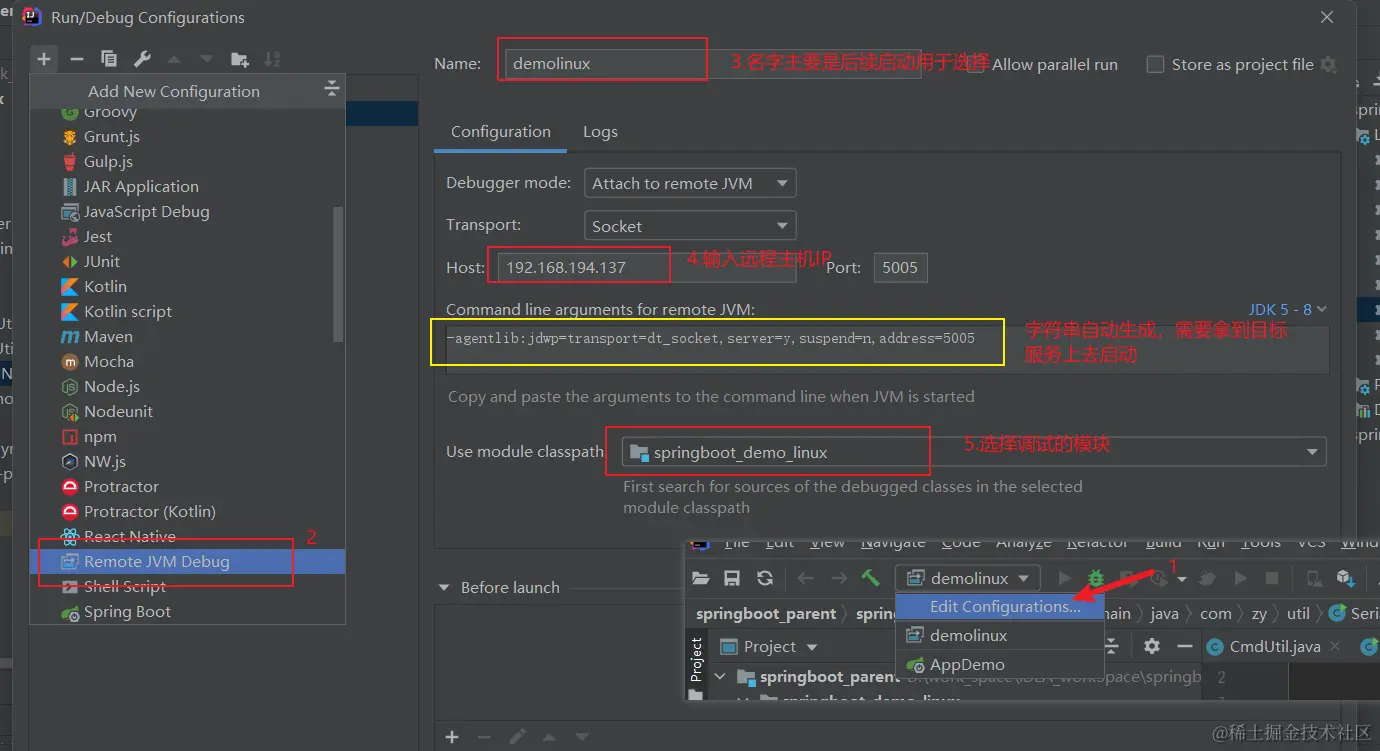
Task: Select Mocha configuration type
Action: point(188,361)
